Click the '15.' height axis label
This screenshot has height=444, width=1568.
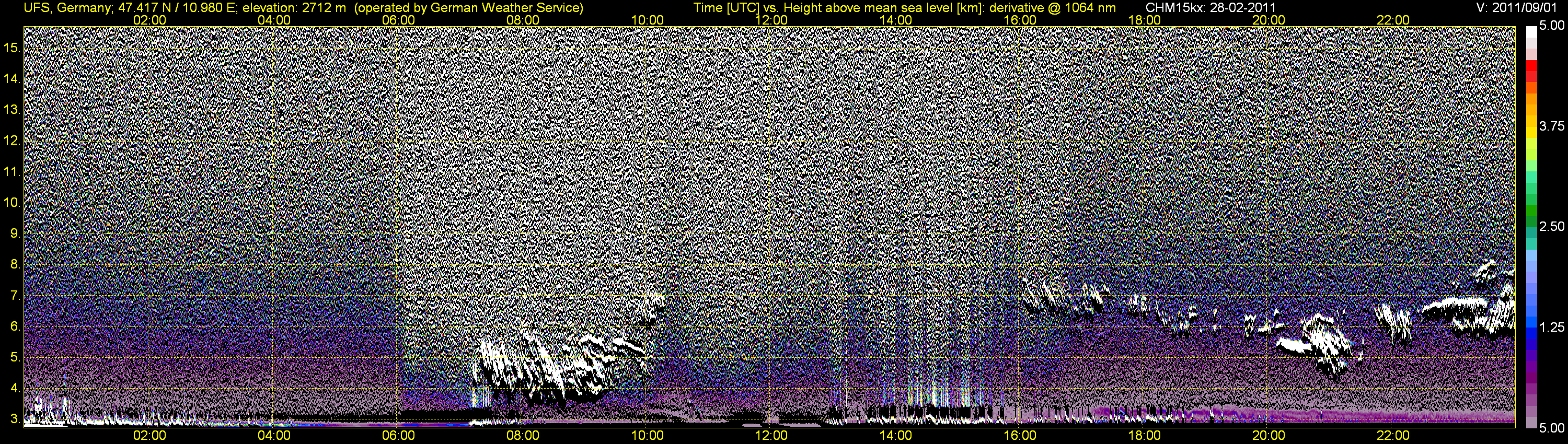[12, 48]
